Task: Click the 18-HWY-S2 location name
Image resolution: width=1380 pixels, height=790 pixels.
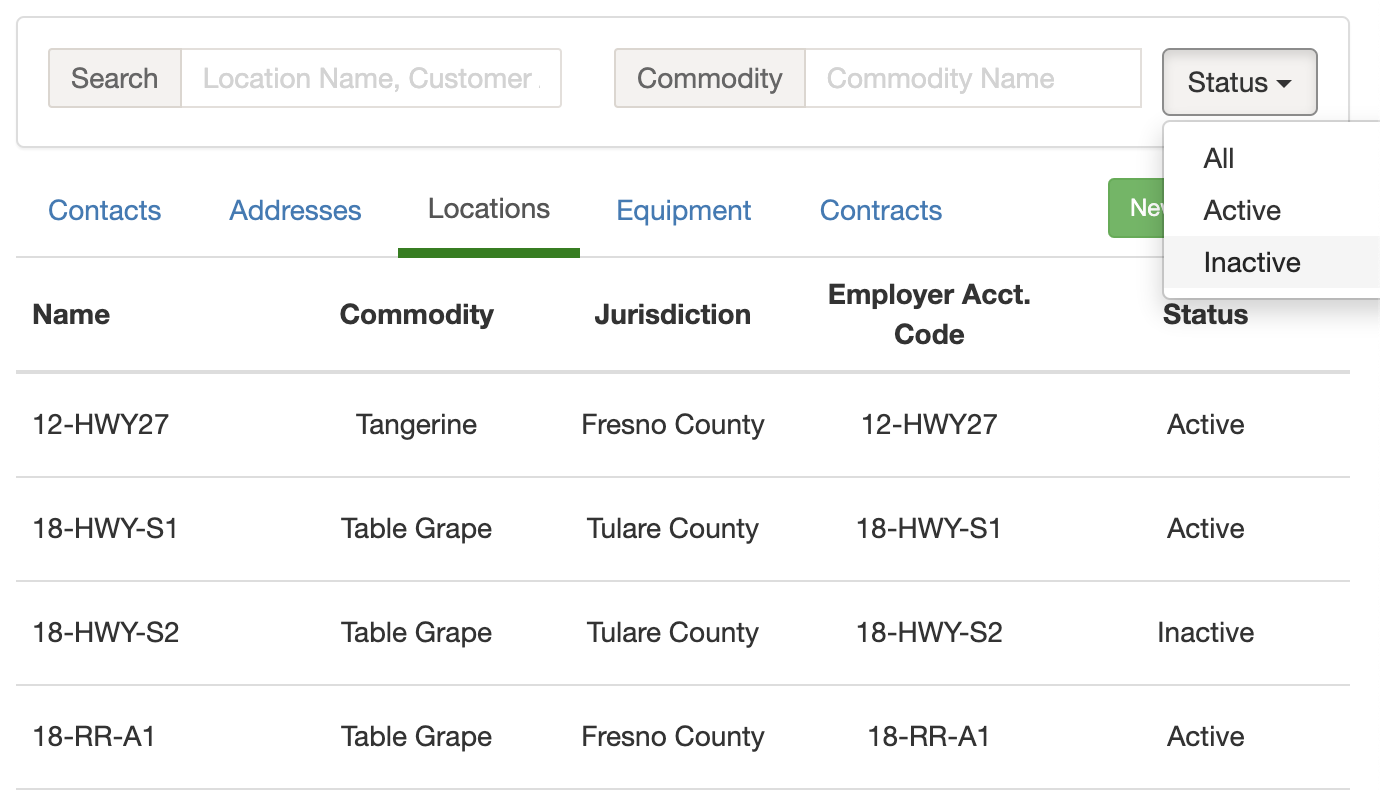Action: (106, 632)
